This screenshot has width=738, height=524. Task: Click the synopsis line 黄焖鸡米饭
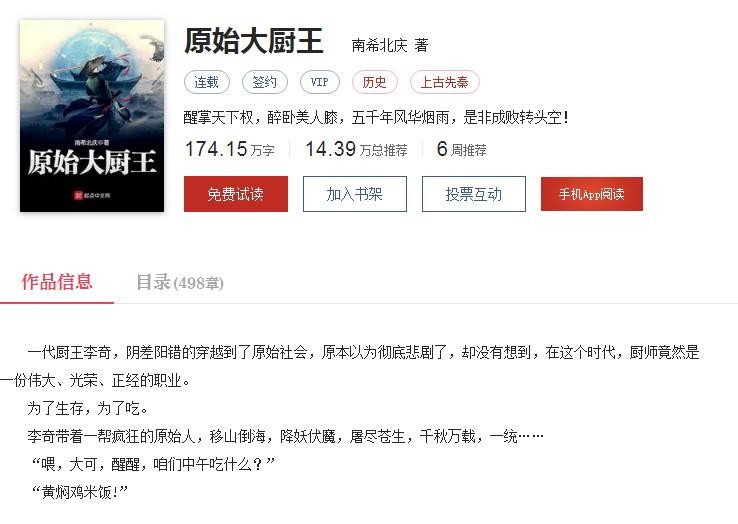tap(80, 492)
